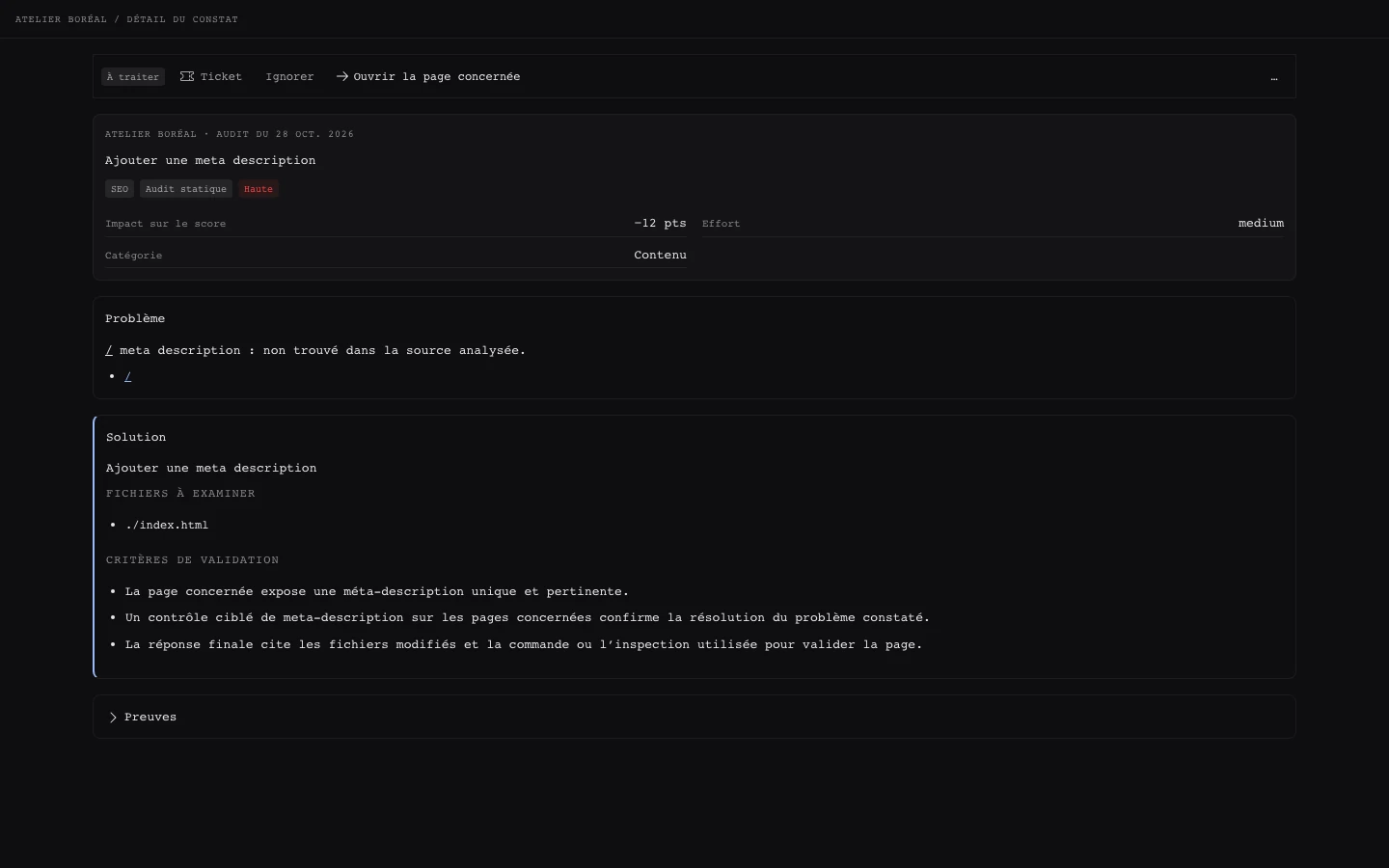Click the 'medium' effort value
This screenshot has height=868, width=1389.
click(1261, 224)
